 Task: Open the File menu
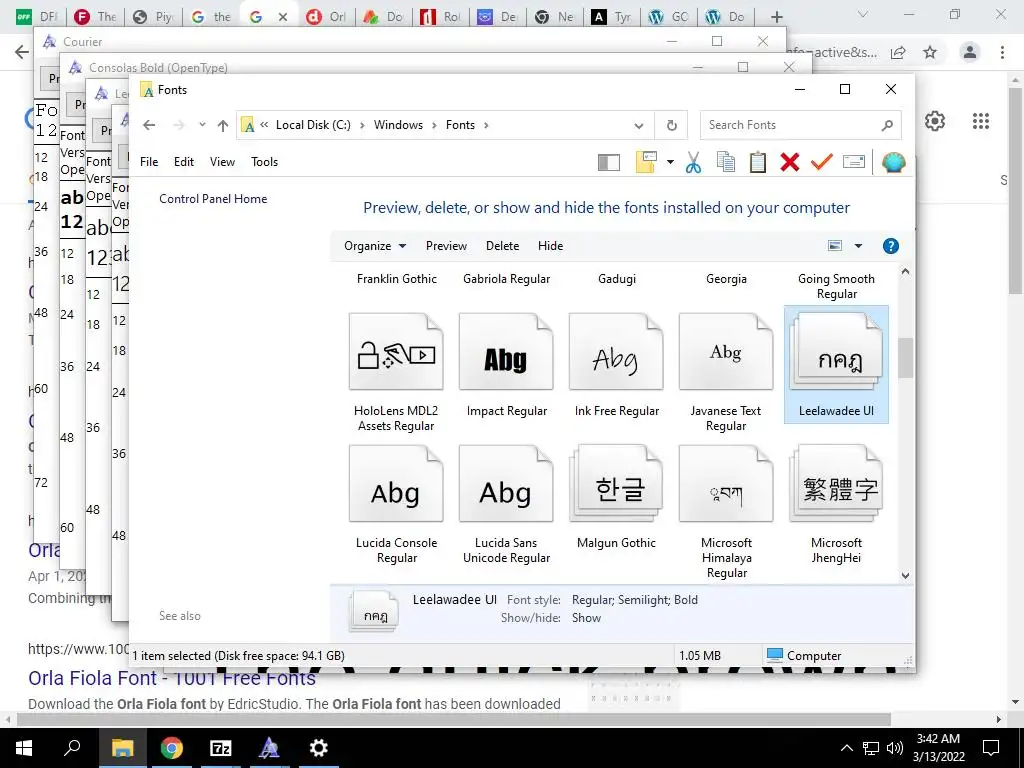[149, 162]
